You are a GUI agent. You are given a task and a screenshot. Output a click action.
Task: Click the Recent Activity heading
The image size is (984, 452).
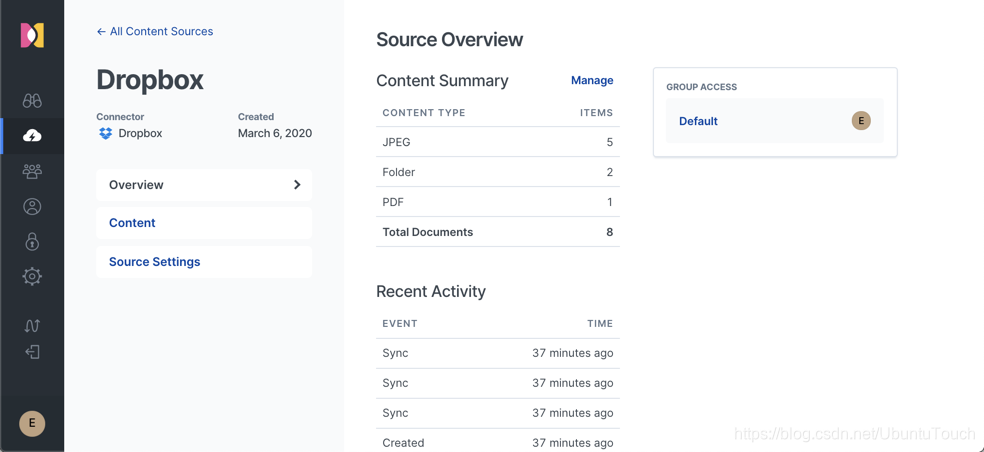click(430, 291)
